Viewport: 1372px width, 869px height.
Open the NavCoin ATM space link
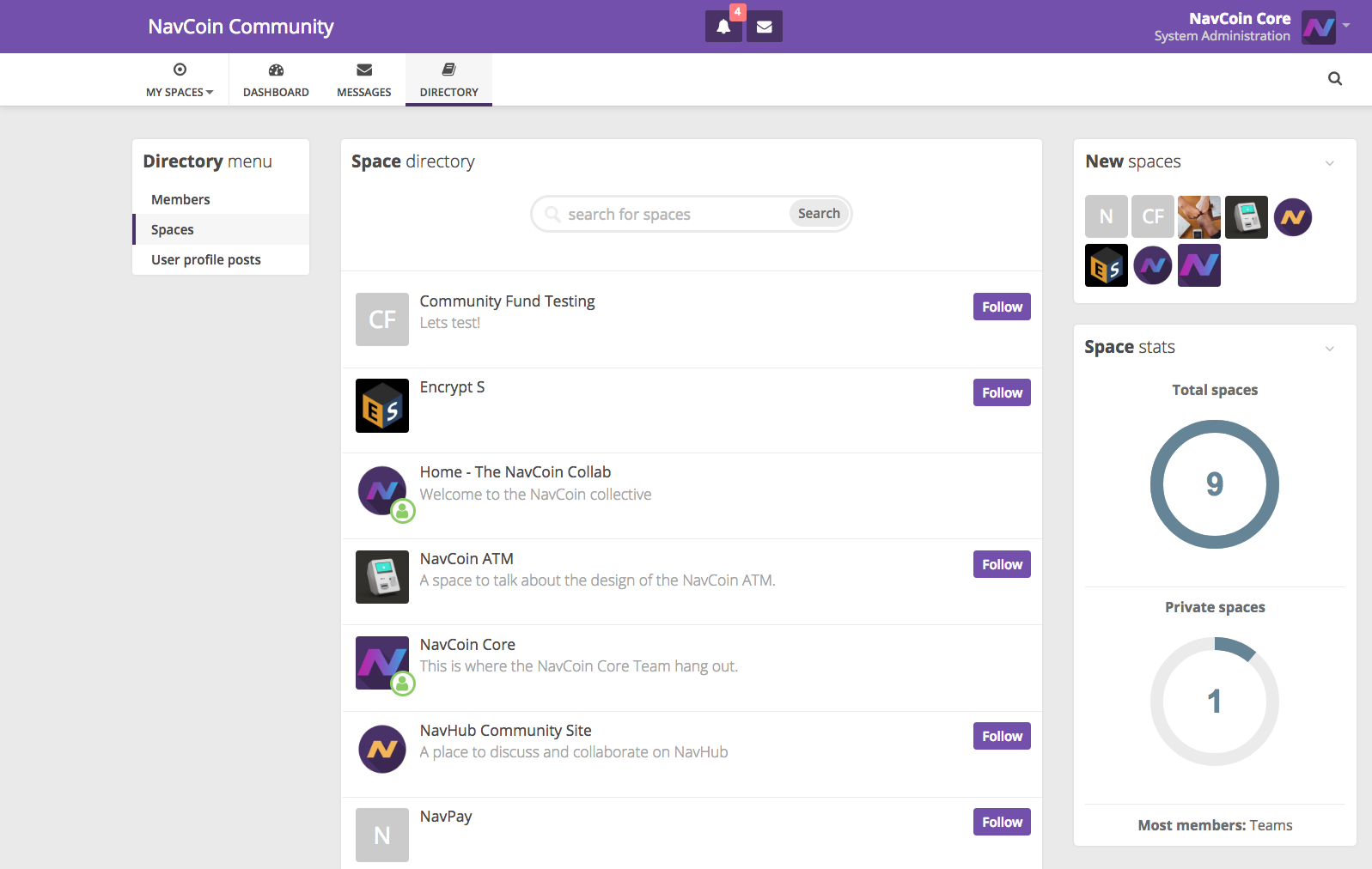pos(466,559)
